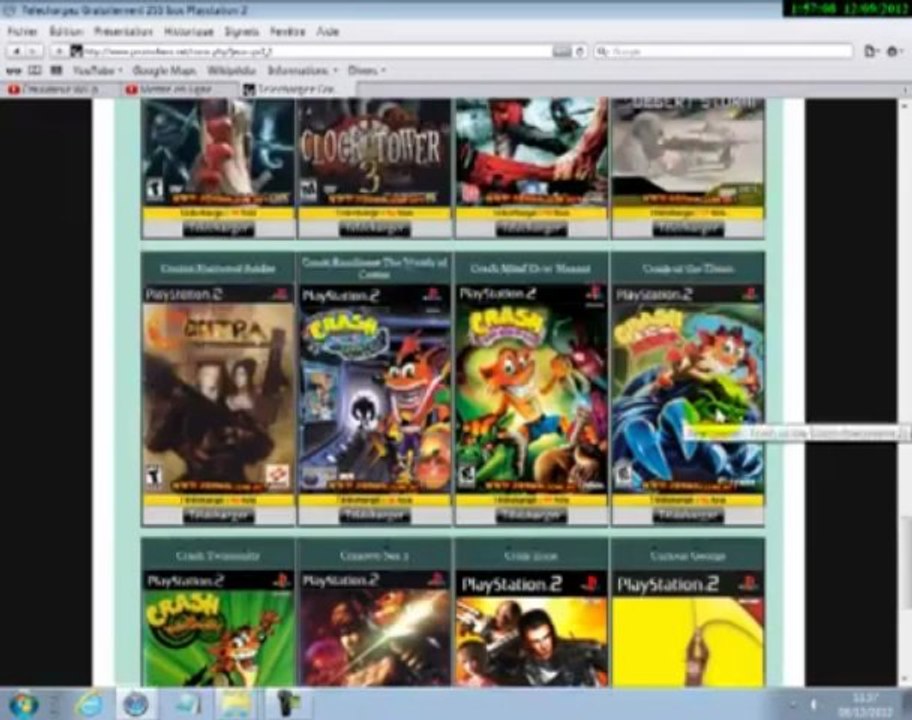Open the Windows Start menu
Screen dimensions: 912x720
pyautogui.click(x=22, y=704)
